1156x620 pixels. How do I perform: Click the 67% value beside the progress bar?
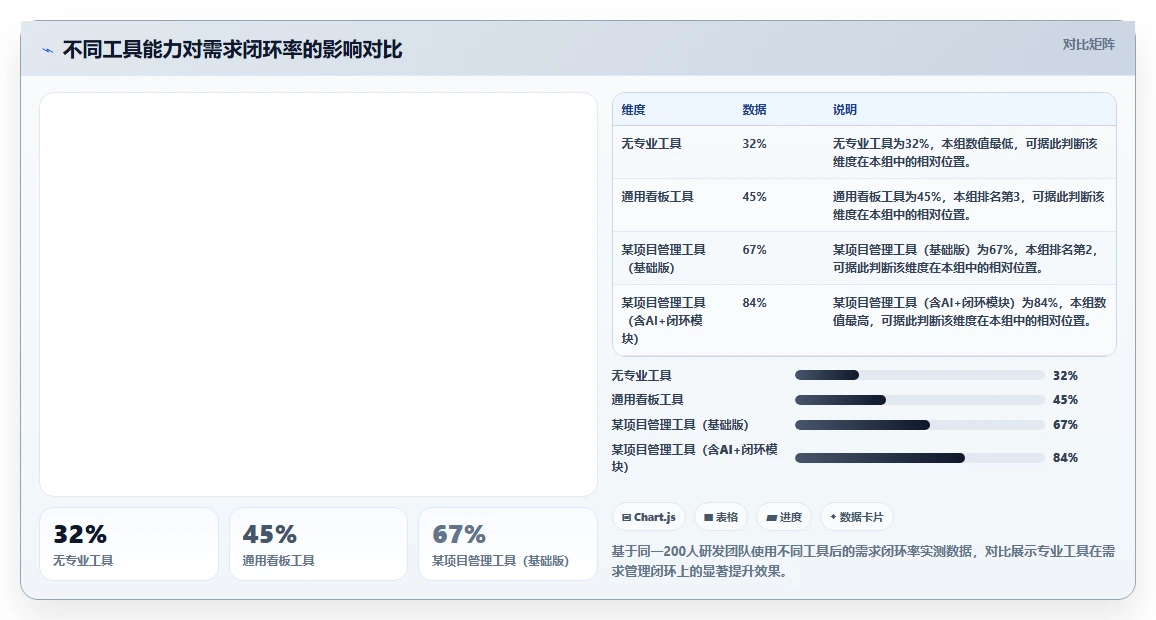1065,425
